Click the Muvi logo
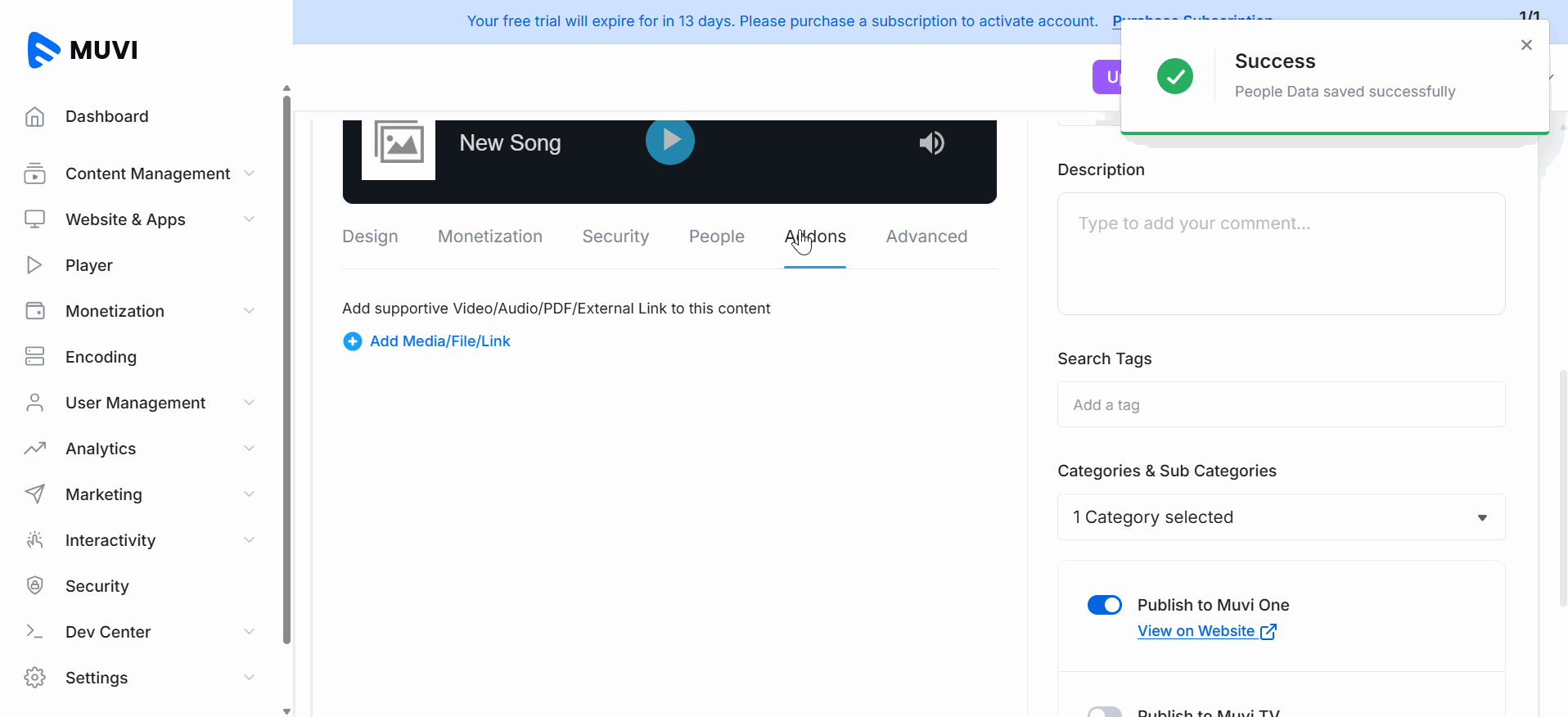This screenshot has width=1568, height=717. (x=83, y=50)
